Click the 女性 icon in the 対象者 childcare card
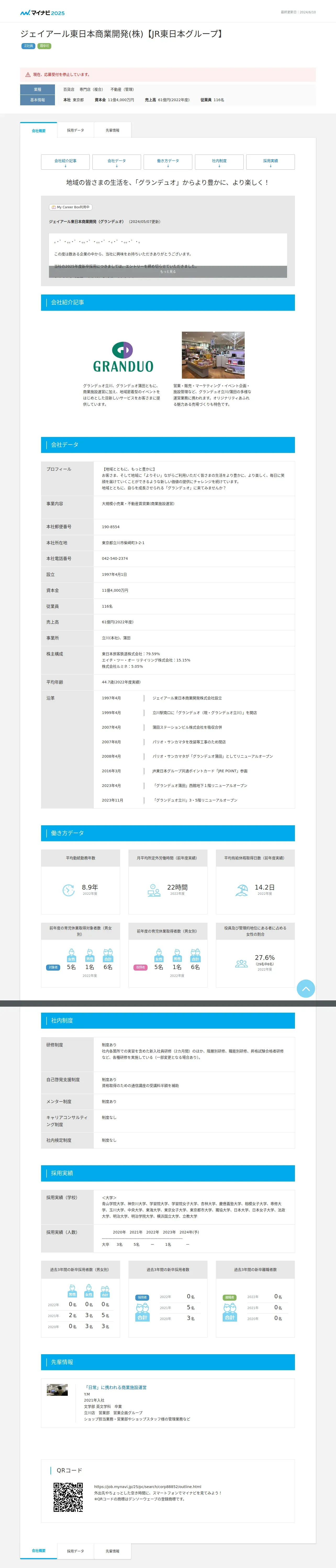 point(71,956)
